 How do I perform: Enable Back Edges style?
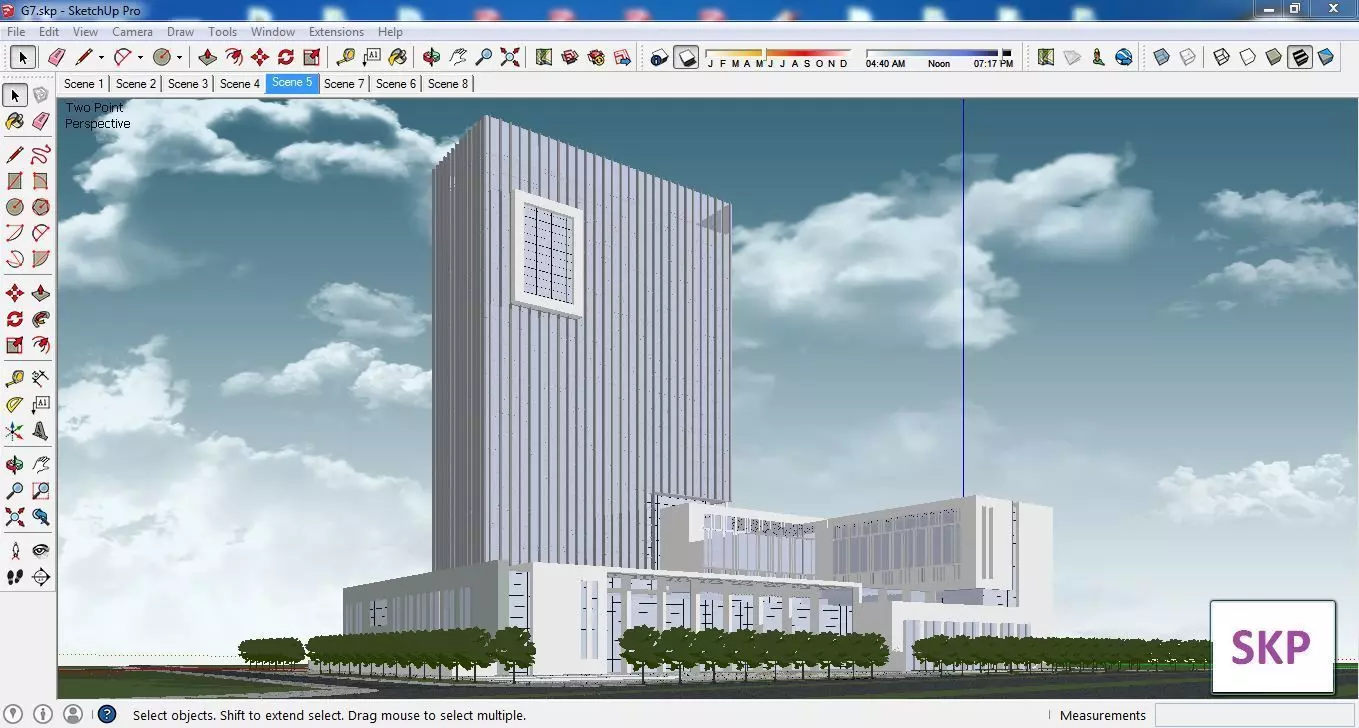(x=1188, y=57)
